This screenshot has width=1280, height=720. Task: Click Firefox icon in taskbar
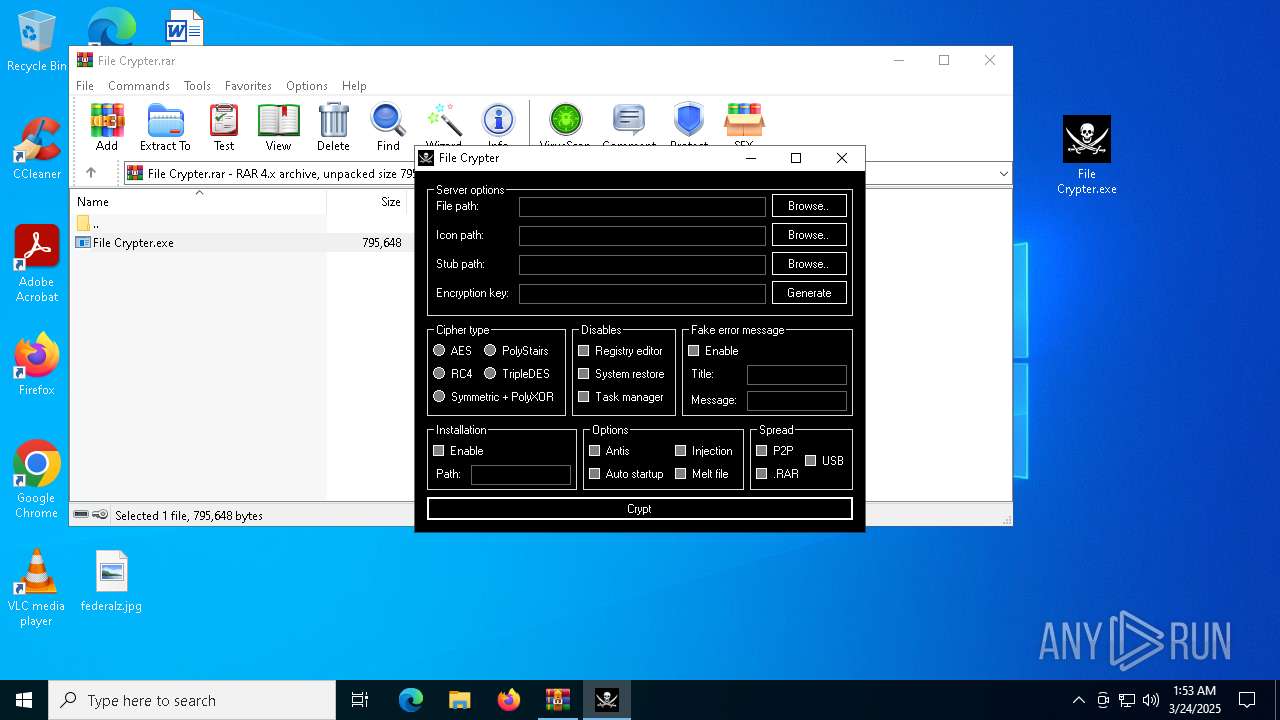click(509, 700)
